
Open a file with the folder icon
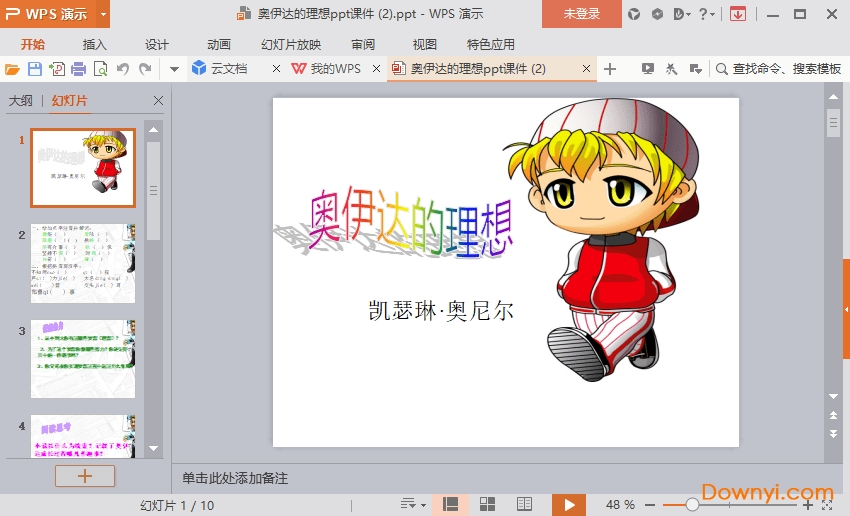point(12,69)
